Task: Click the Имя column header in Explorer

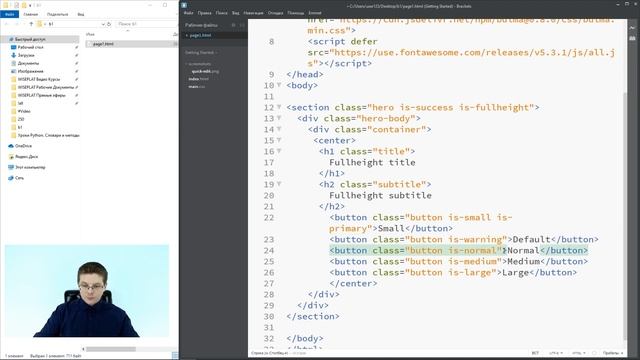Action: (90, 34)
